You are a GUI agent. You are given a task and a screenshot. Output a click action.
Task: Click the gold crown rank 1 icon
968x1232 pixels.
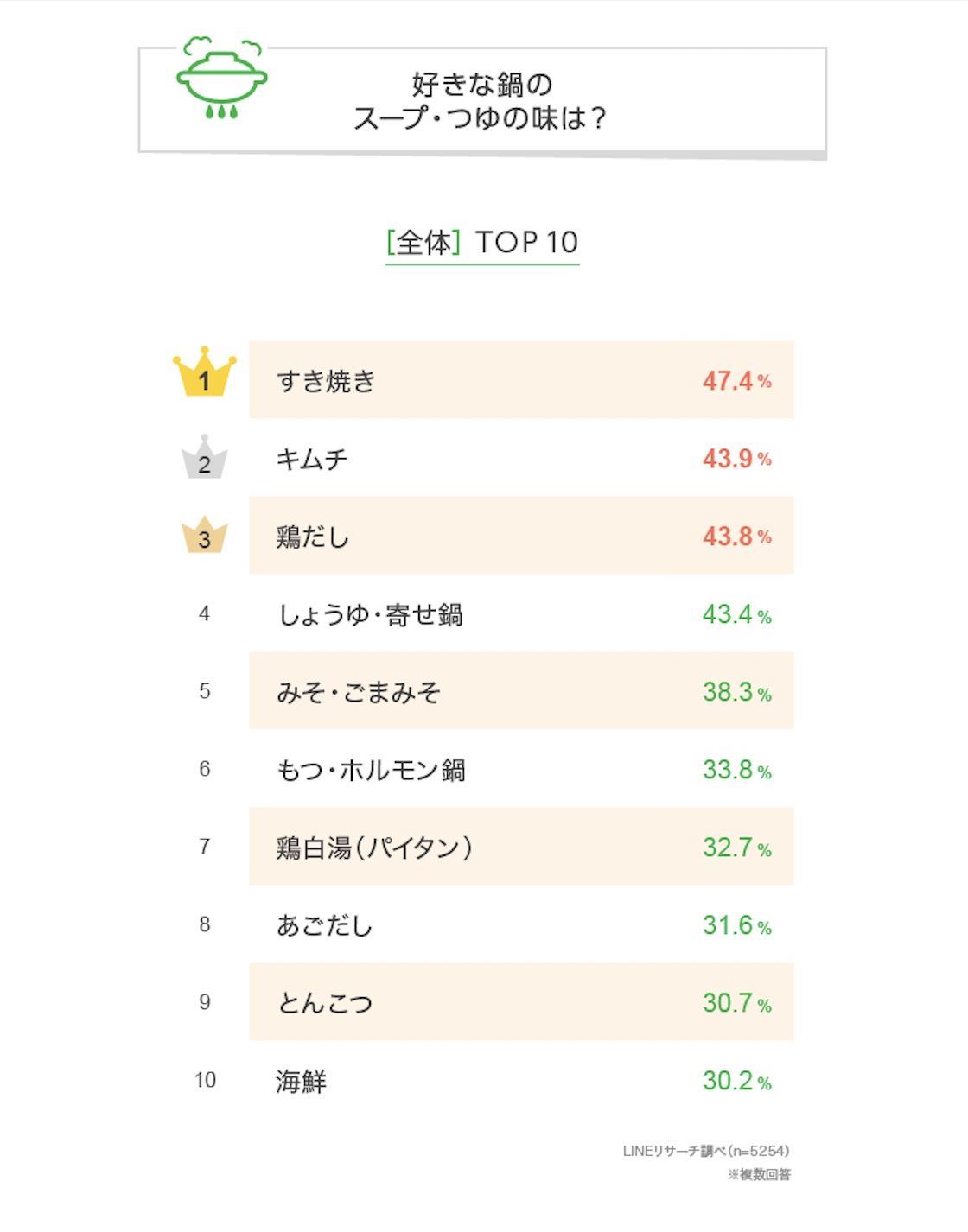(205, 372)
